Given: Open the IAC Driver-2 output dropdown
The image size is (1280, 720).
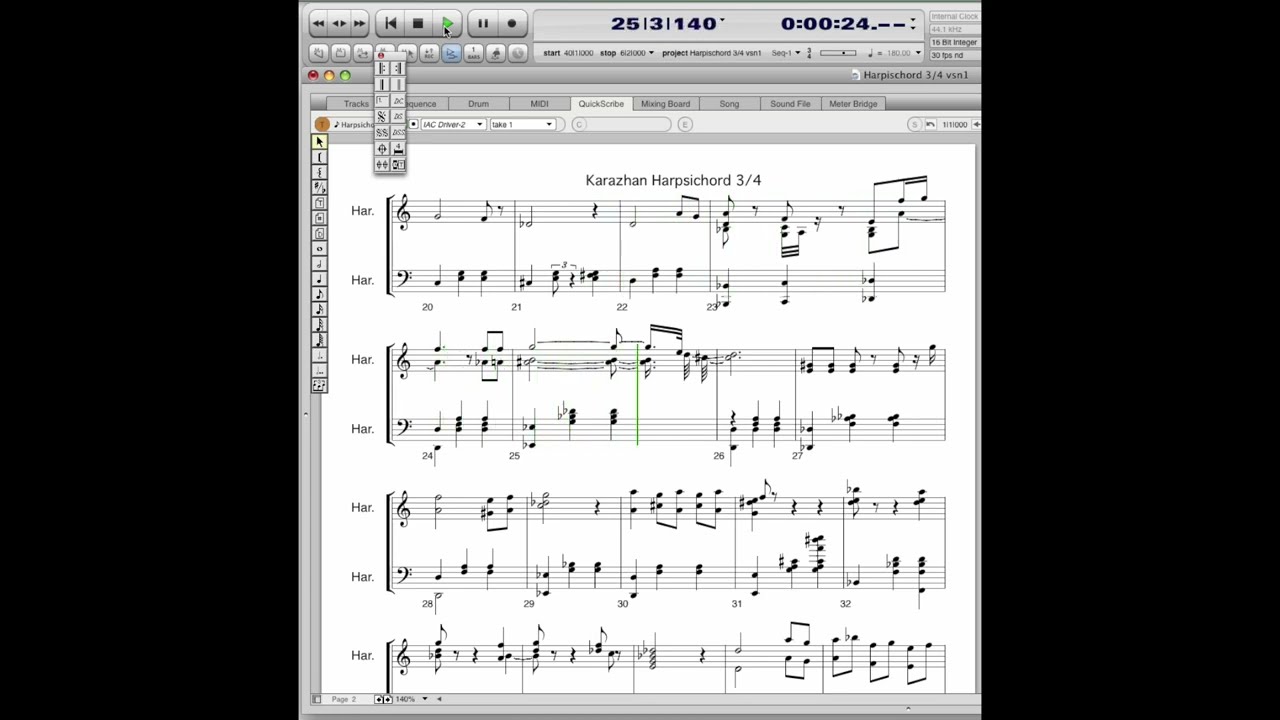Looking at the screenshot, I should pos(453,124).
